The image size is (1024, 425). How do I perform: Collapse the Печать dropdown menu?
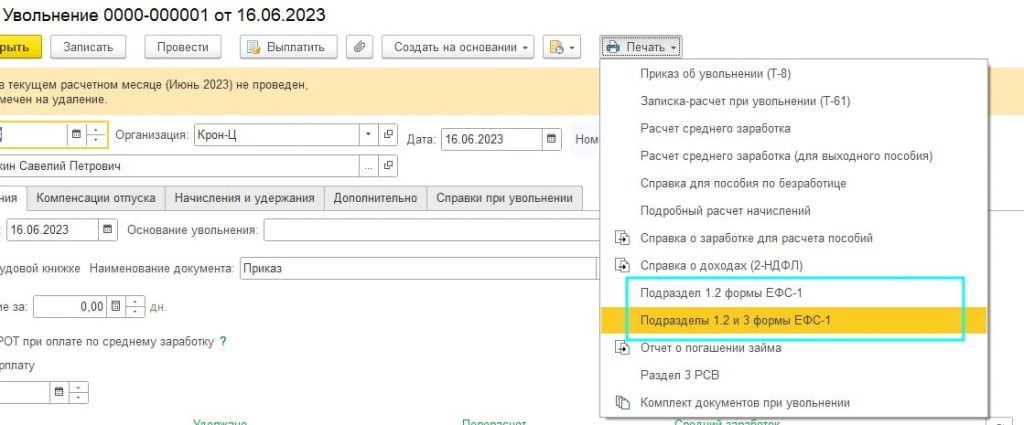pos(642,47)
